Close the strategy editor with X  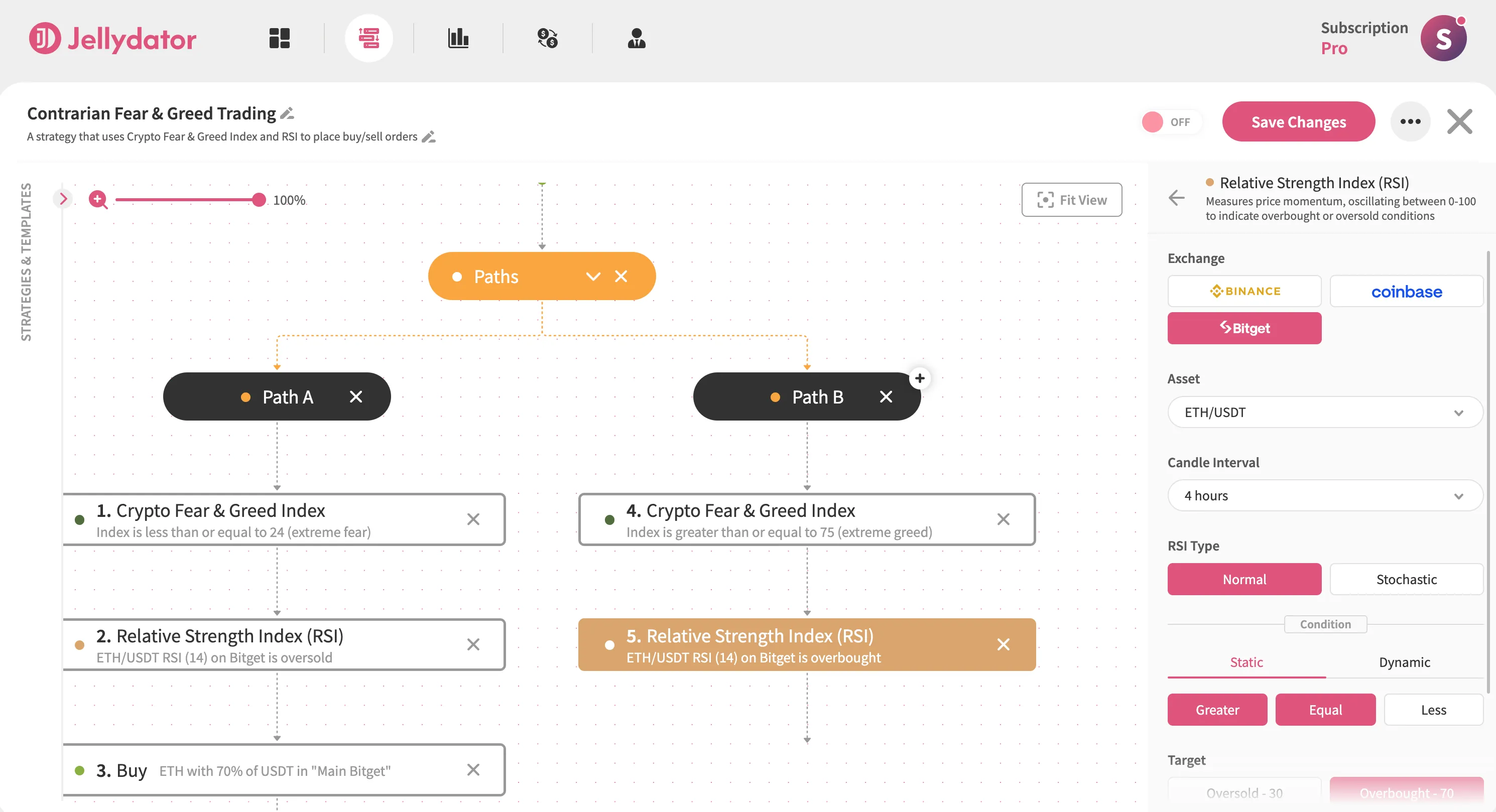tap(1459, 121)
